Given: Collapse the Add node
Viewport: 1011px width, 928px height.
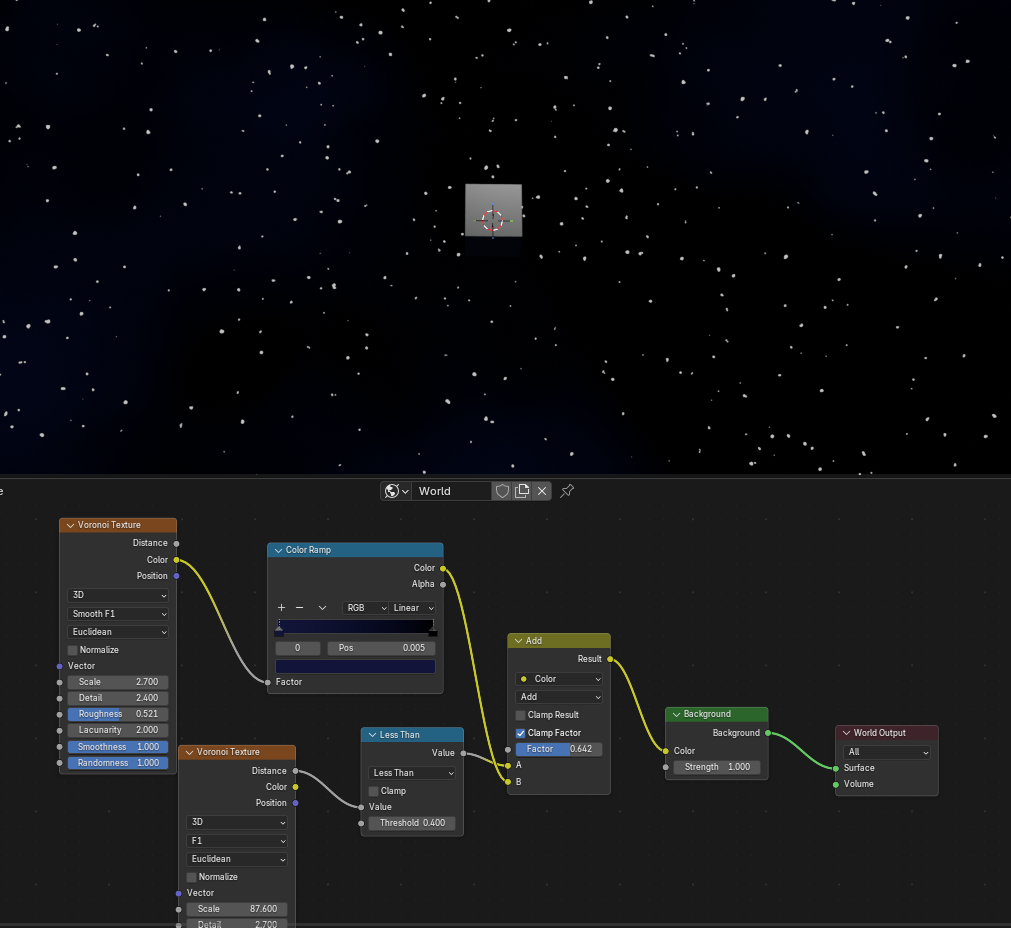Looking at the screenshot, I should (518, 641).
